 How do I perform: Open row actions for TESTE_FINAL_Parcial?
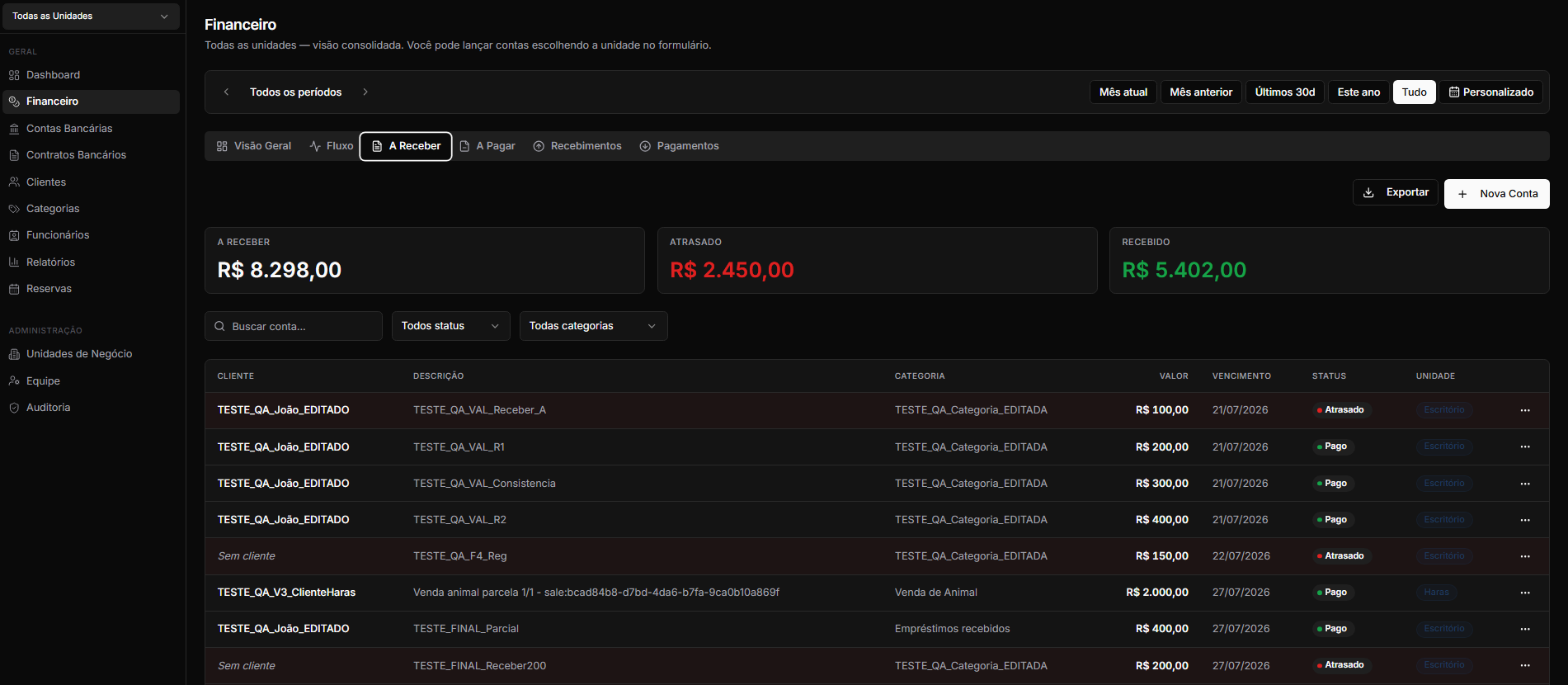point(1525,629)
